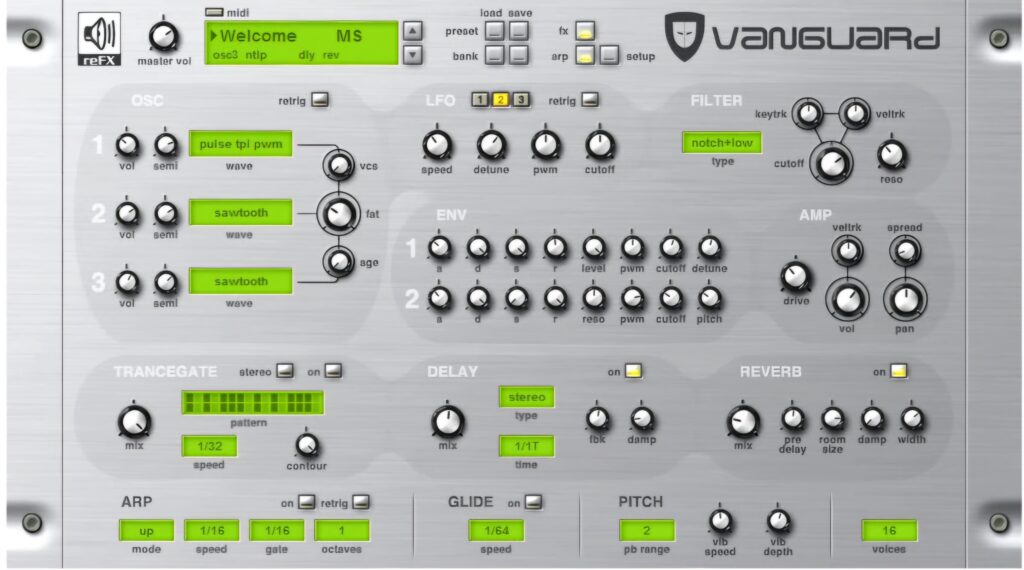
Task: Click the delay mix knob
Action: [x=448, y=422]
